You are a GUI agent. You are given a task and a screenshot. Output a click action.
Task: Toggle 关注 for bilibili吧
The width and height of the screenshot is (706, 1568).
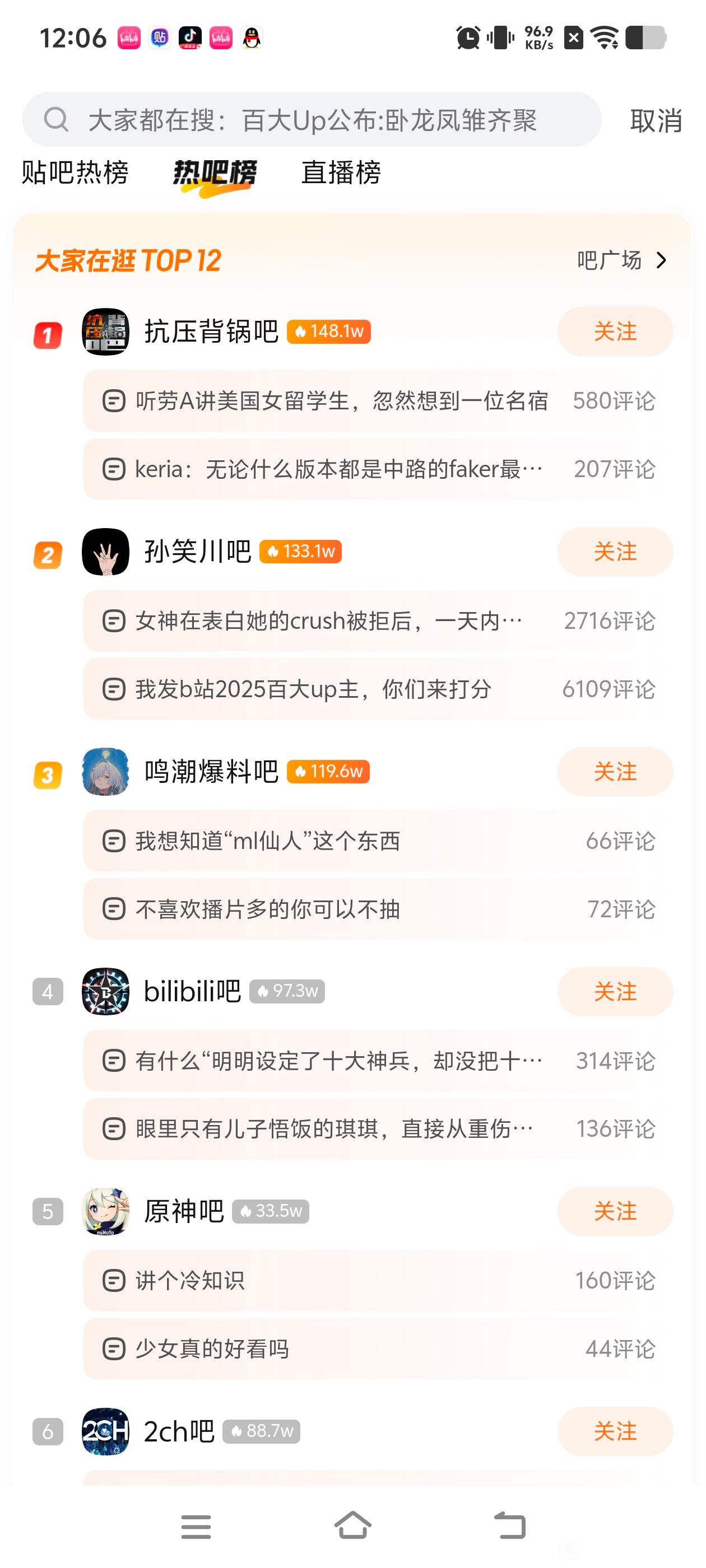(x=615, y=992)
